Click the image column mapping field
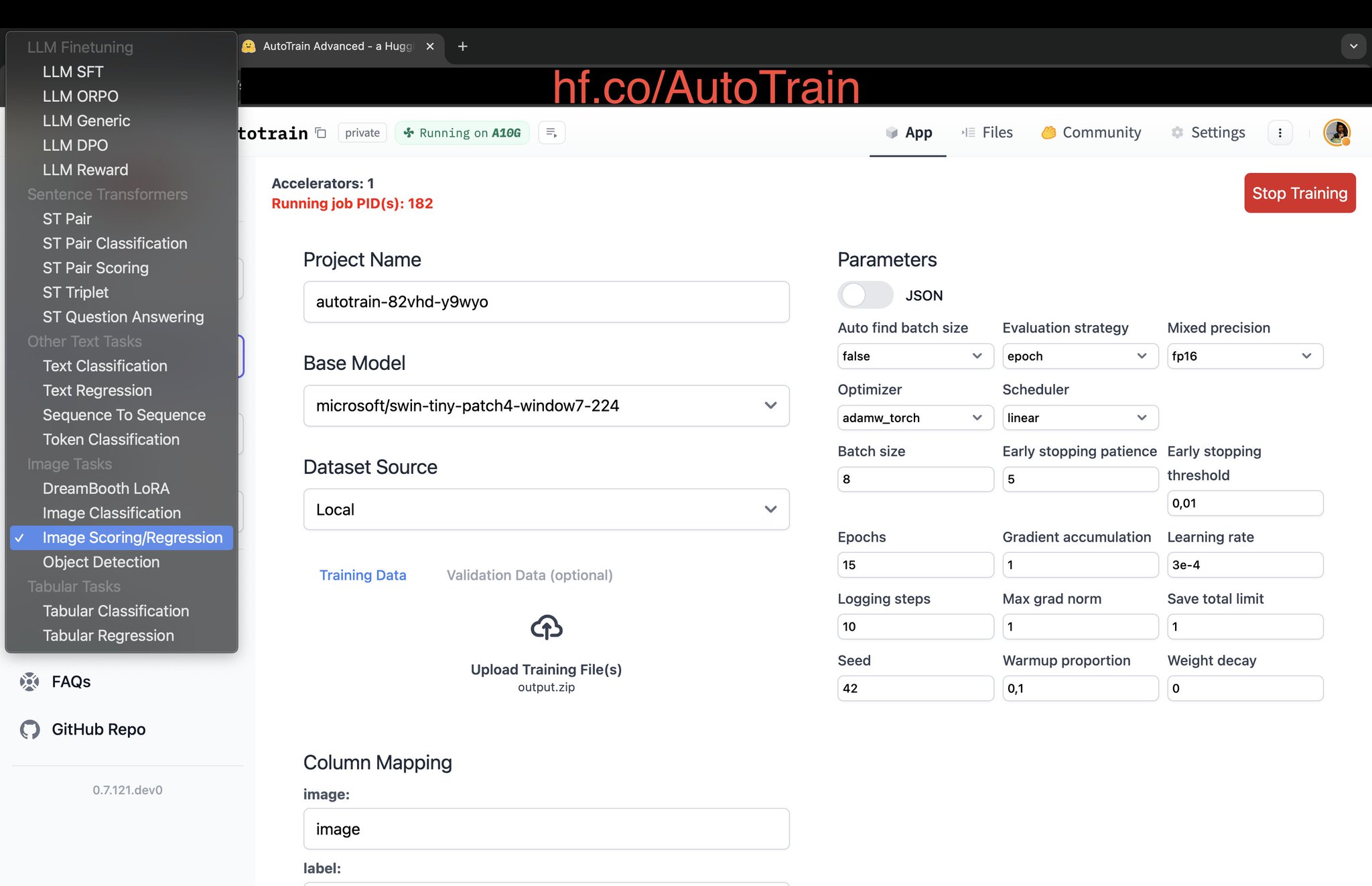1372x886 pixels. pos(546,829)
